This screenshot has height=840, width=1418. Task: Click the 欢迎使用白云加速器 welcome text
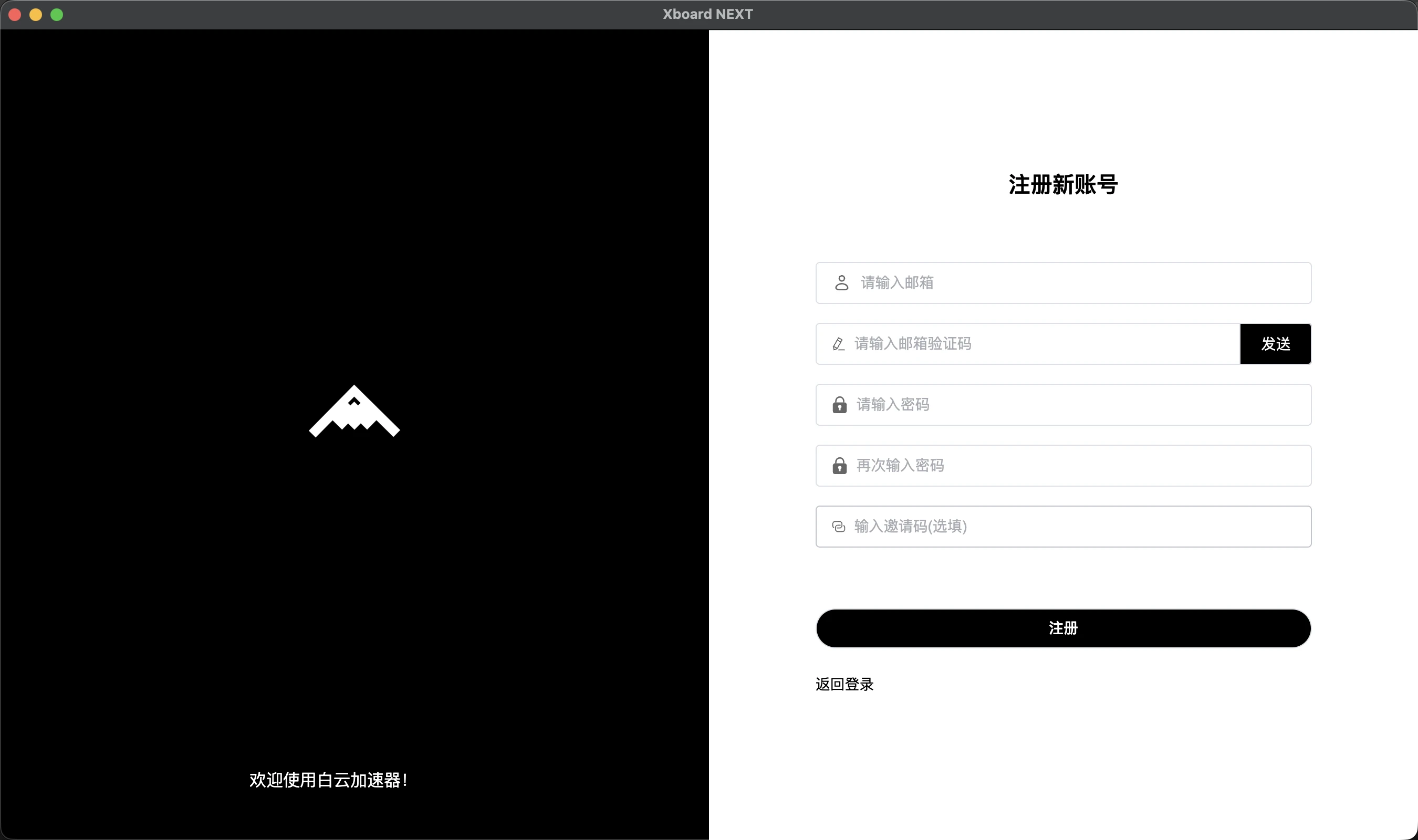(x=328, y=780)
